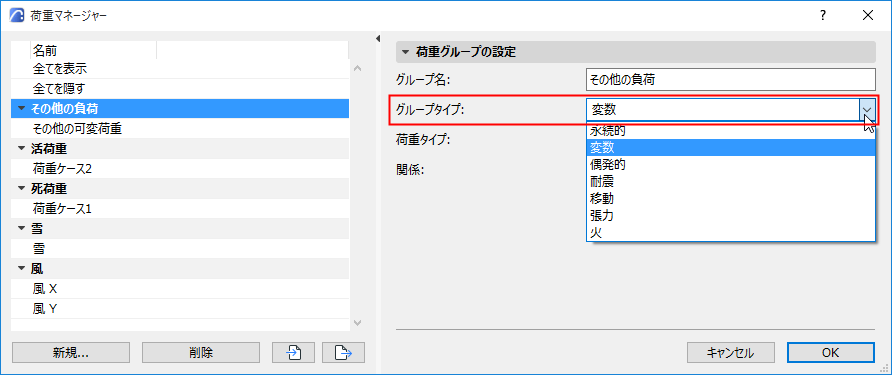Image resolution: width=892 pixels, height=375 pixels.
Task: Click the list scrollbar up arrow
Action: 357,68
